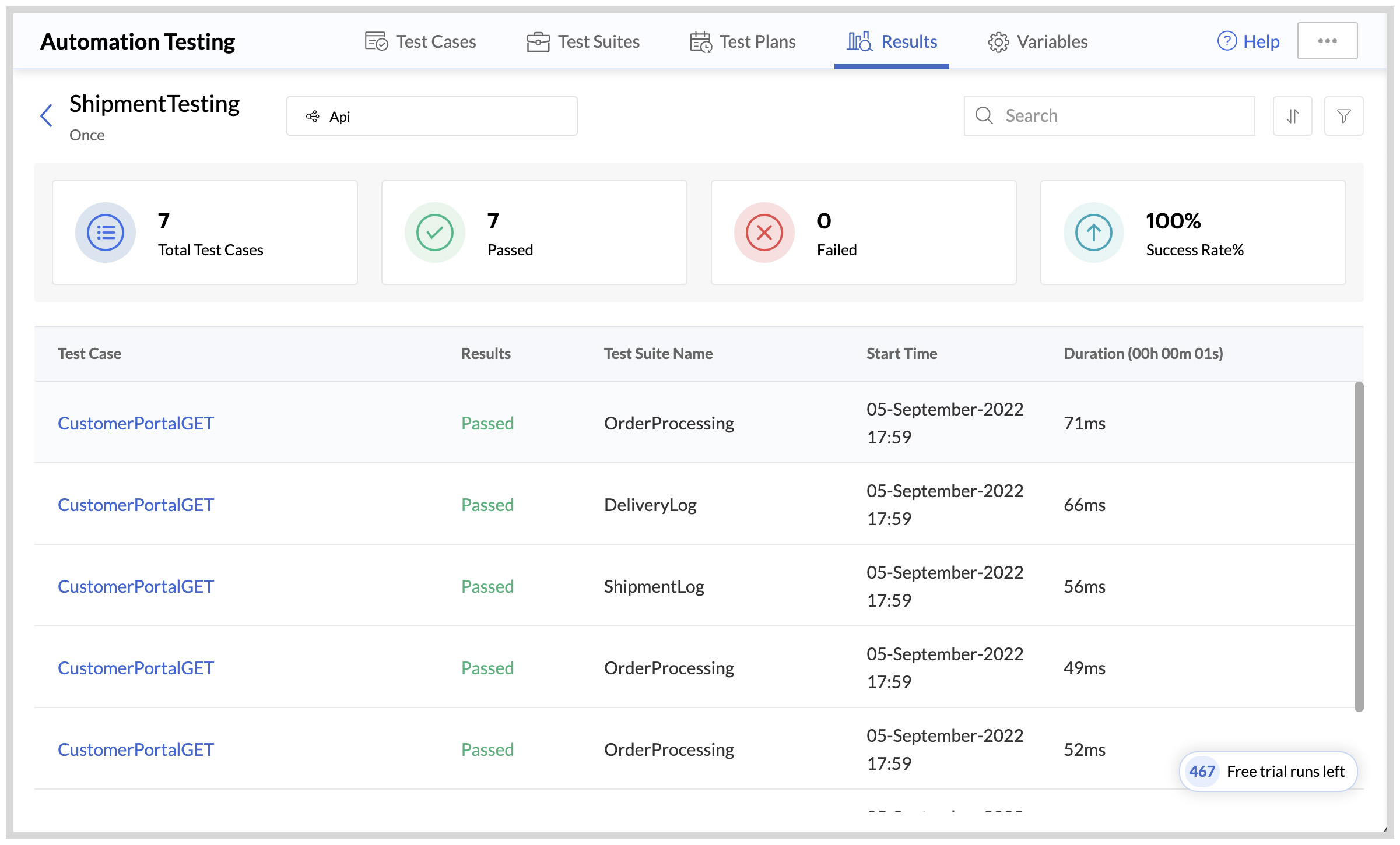Click the Success Rate arrow icon
The height and width of the screenshot is (845, 1400).
1093,232
